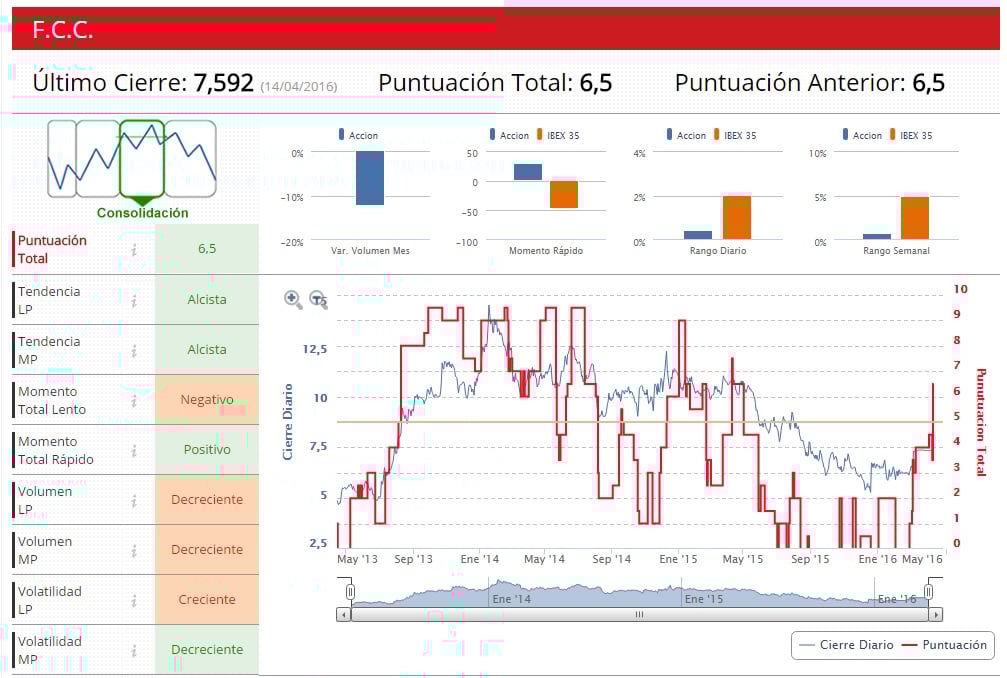Toggle Cierre Diario series in chart legend

click(847, 645)
